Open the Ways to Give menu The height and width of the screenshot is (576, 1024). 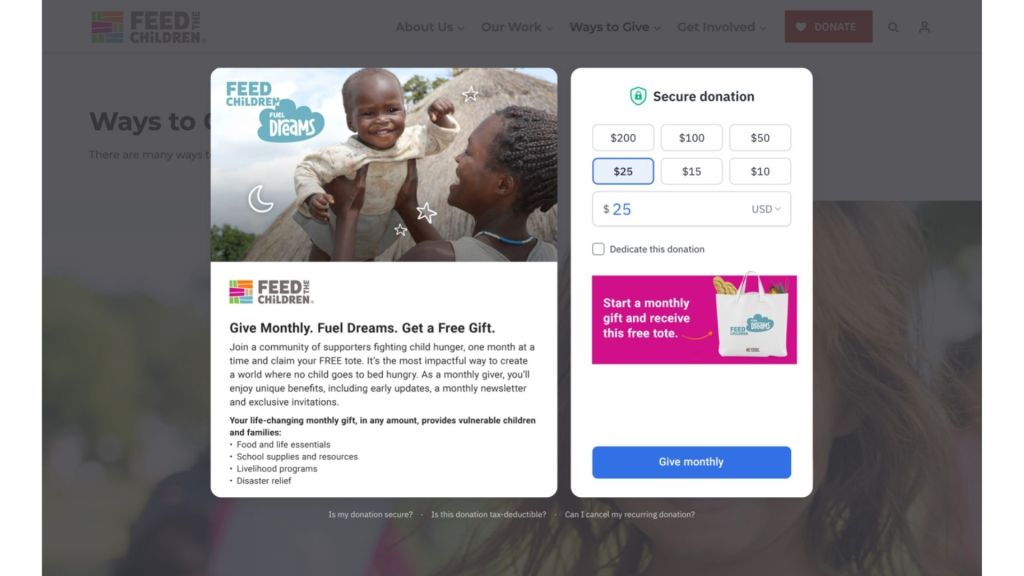click(x=615, y=27)
